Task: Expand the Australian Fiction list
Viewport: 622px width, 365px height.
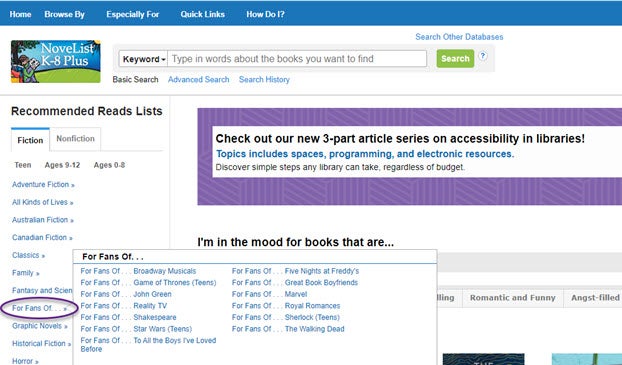Action: click(43, 220)
